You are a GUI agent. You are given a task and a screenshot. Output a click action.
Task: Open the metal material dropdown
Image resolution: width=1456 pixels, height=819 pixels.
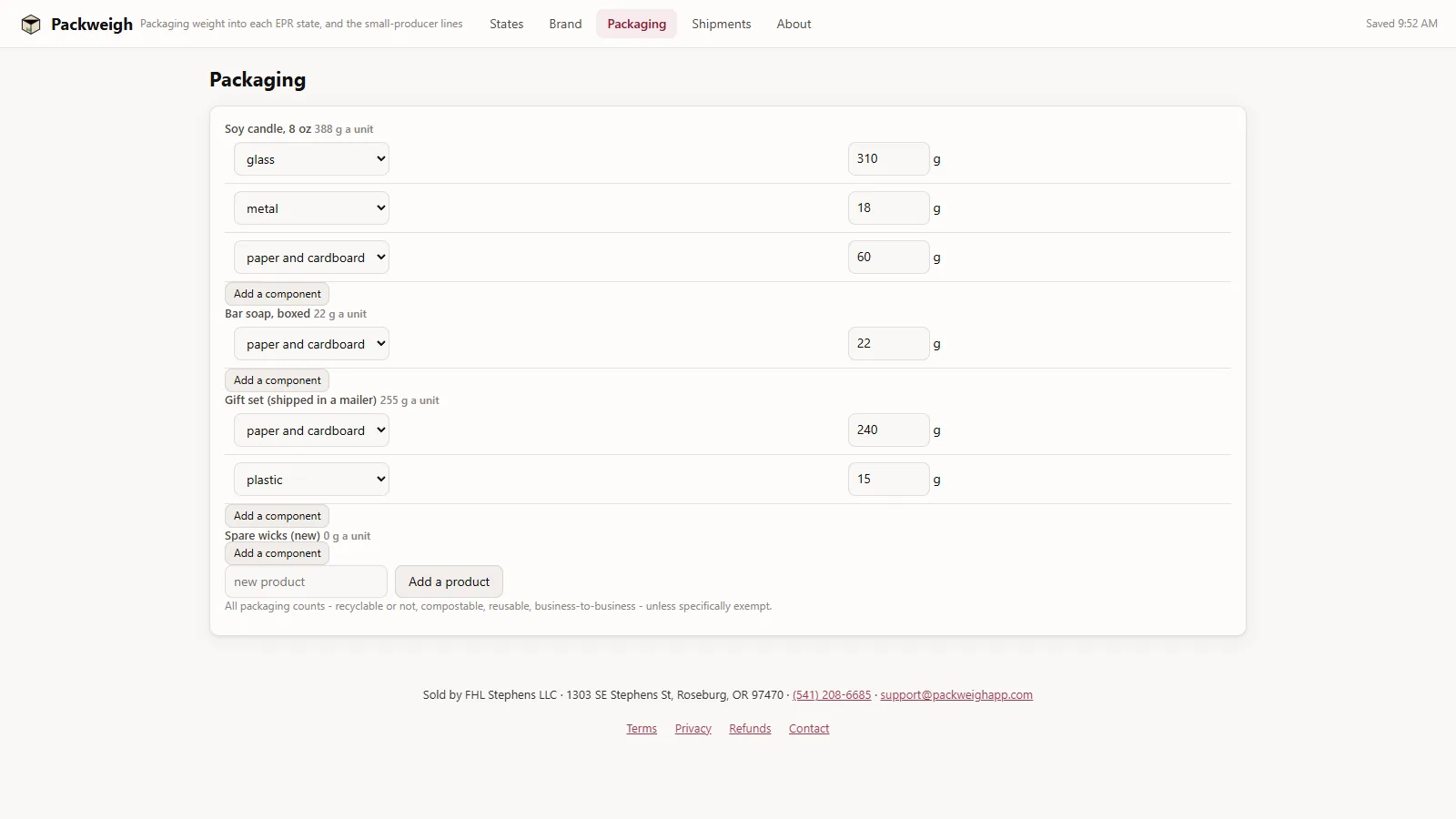pyautogui.click(x=311, y=208)
